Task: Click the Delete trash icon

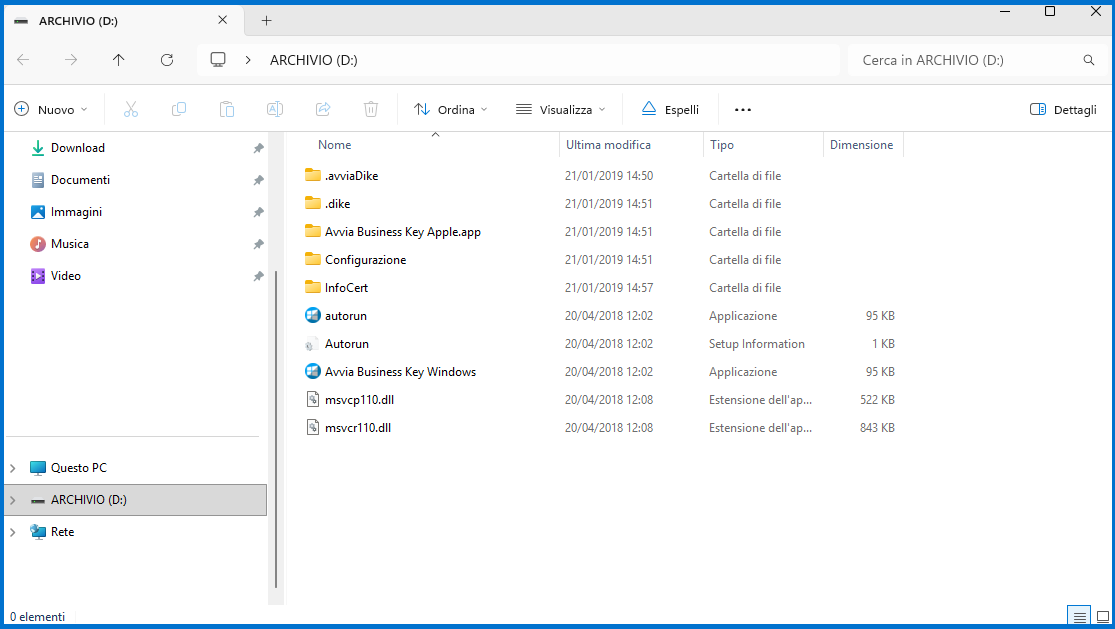Action: click(370, 109)
